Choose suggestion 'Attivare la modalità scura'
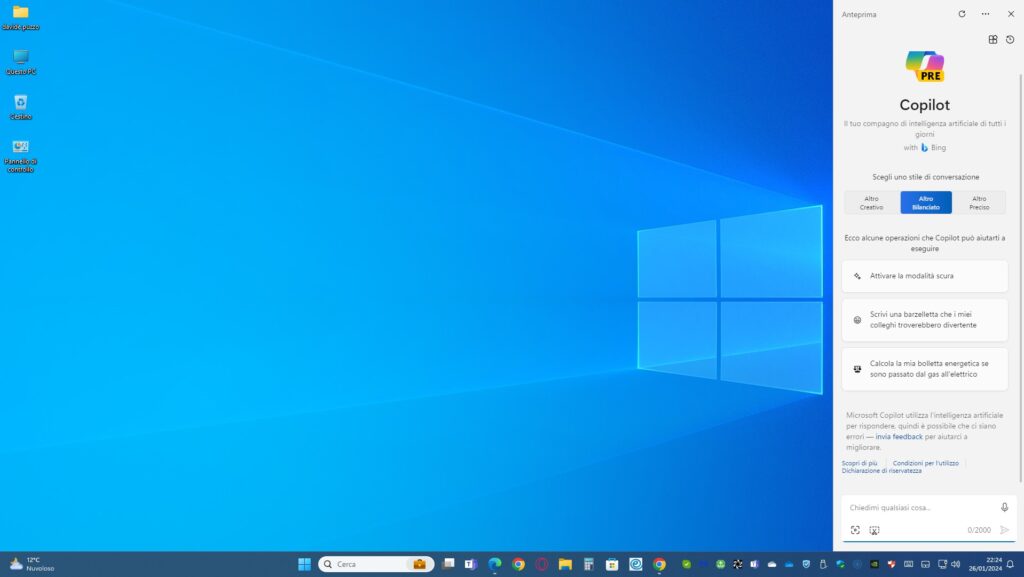The height and width of the screenshot is (577, 1024). [925, 276]
